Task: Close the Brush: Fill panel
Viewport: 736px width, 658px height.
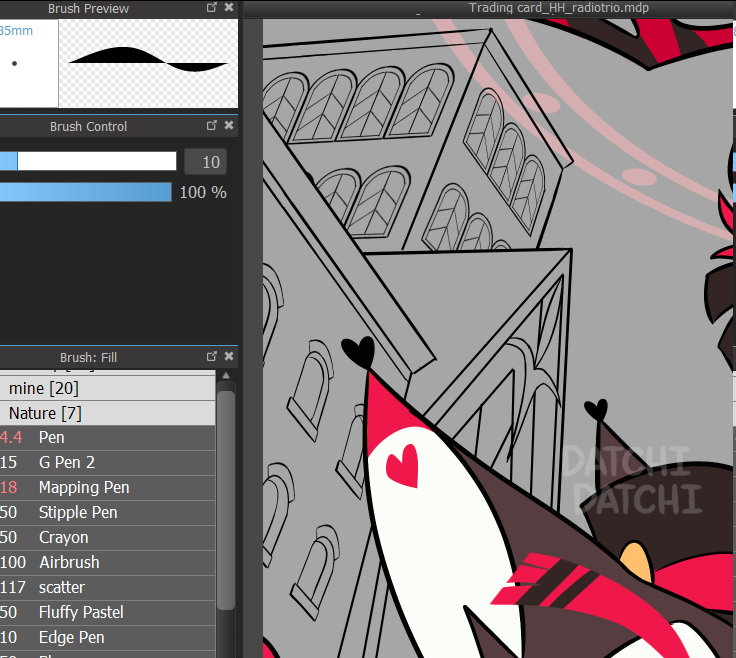Action: pos(229,356)
